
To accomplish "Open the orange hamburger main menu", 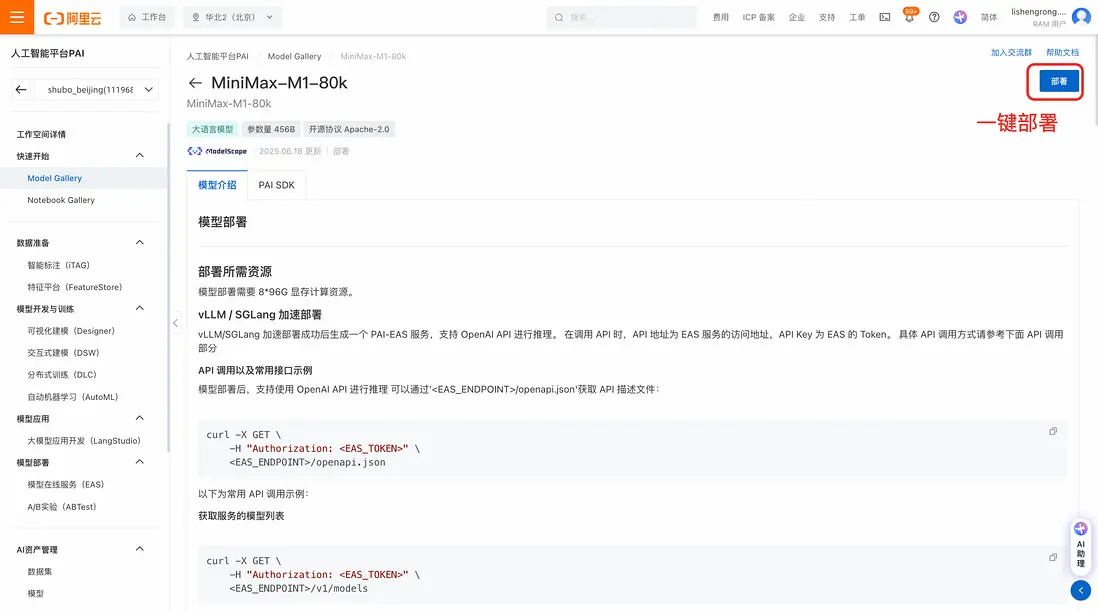I will [17, 17].
